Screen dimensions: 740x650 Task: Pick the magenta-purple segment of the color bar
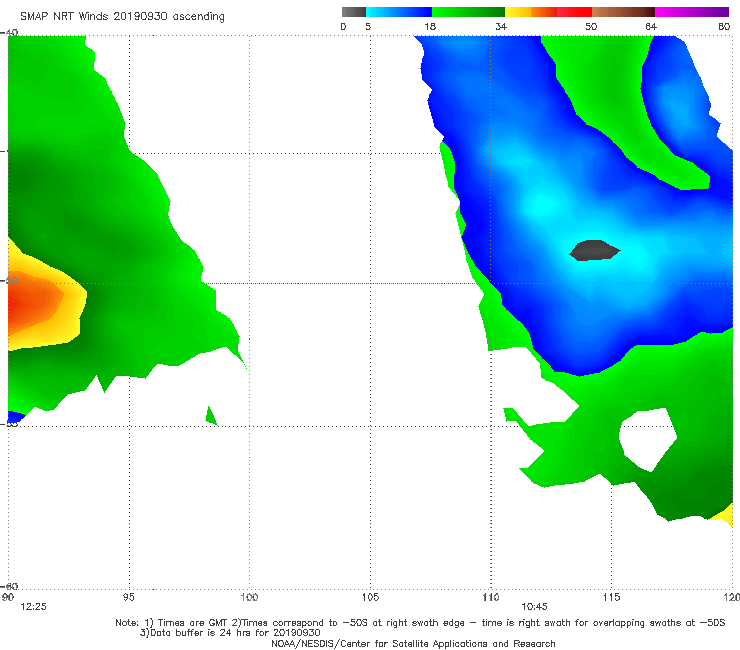(692, 12)
